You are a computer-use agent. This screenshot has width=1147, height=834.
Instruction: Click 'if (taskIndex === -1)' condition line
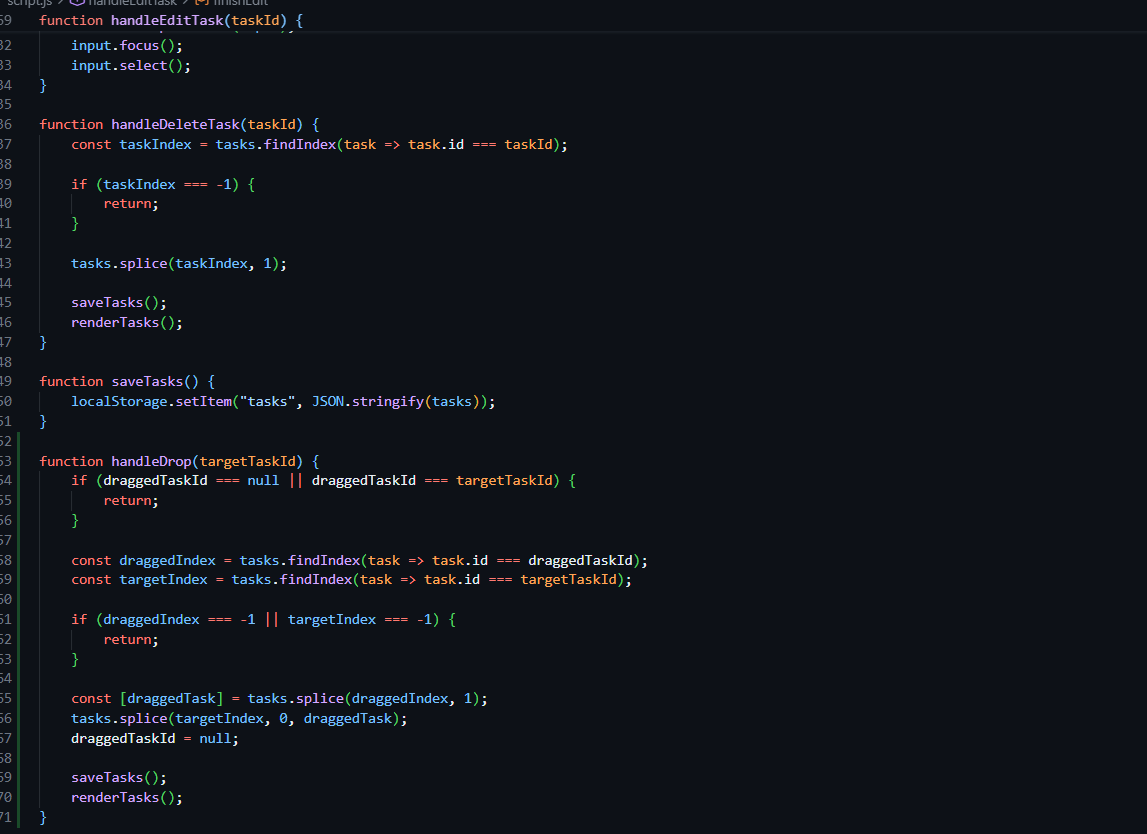(x=162, y=184)
